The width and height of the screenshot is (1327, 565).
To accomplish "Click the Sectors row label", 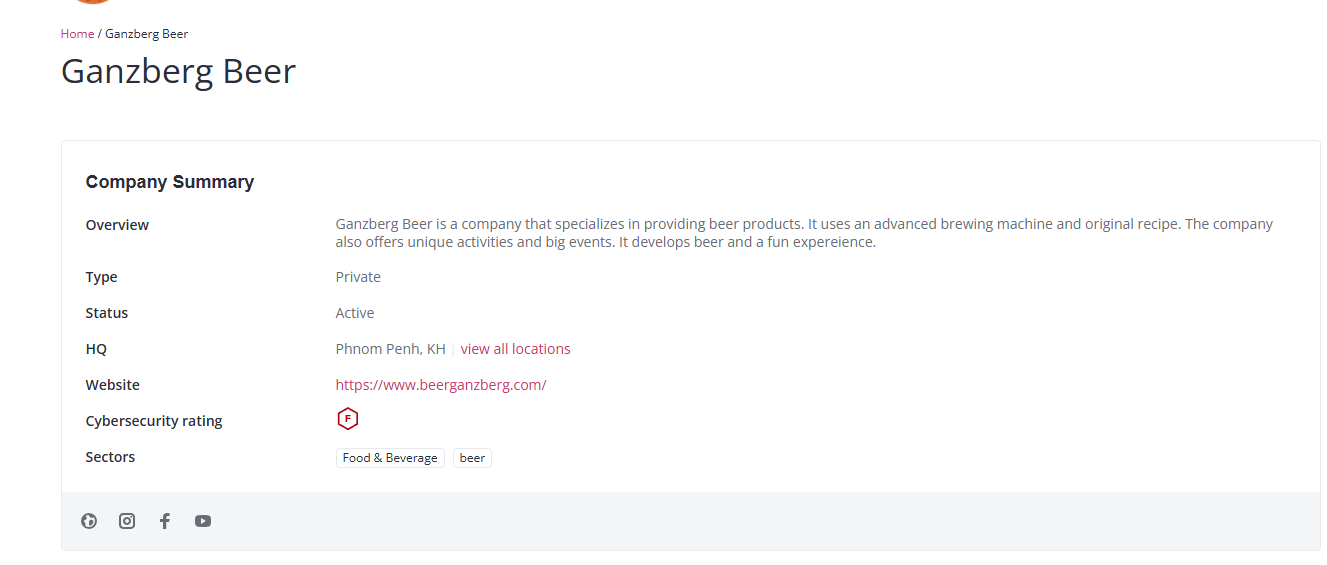I will pyautogui.click(x=110, y=457).
